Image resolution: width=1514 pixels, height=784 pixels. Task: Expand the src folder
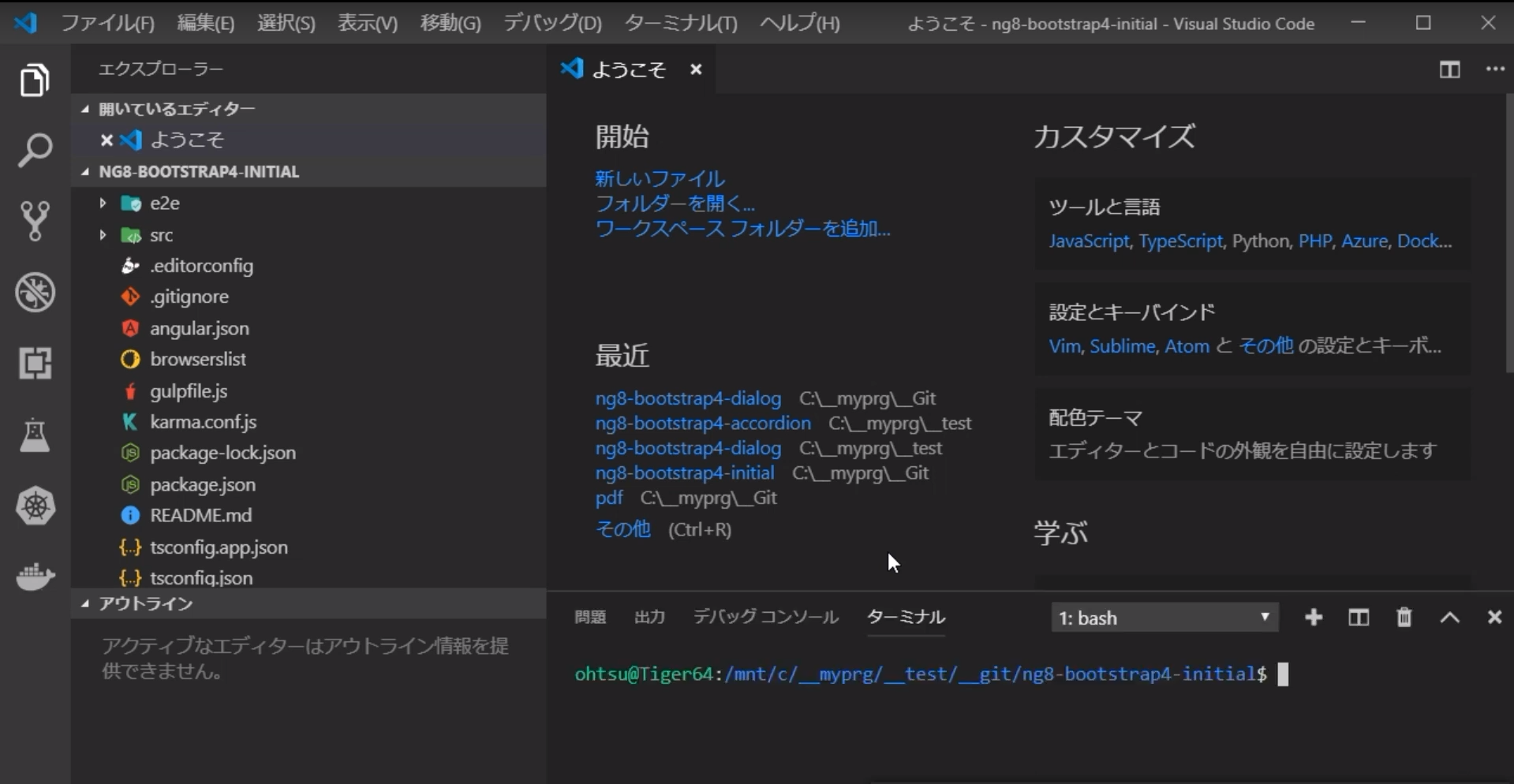point(103,234)
